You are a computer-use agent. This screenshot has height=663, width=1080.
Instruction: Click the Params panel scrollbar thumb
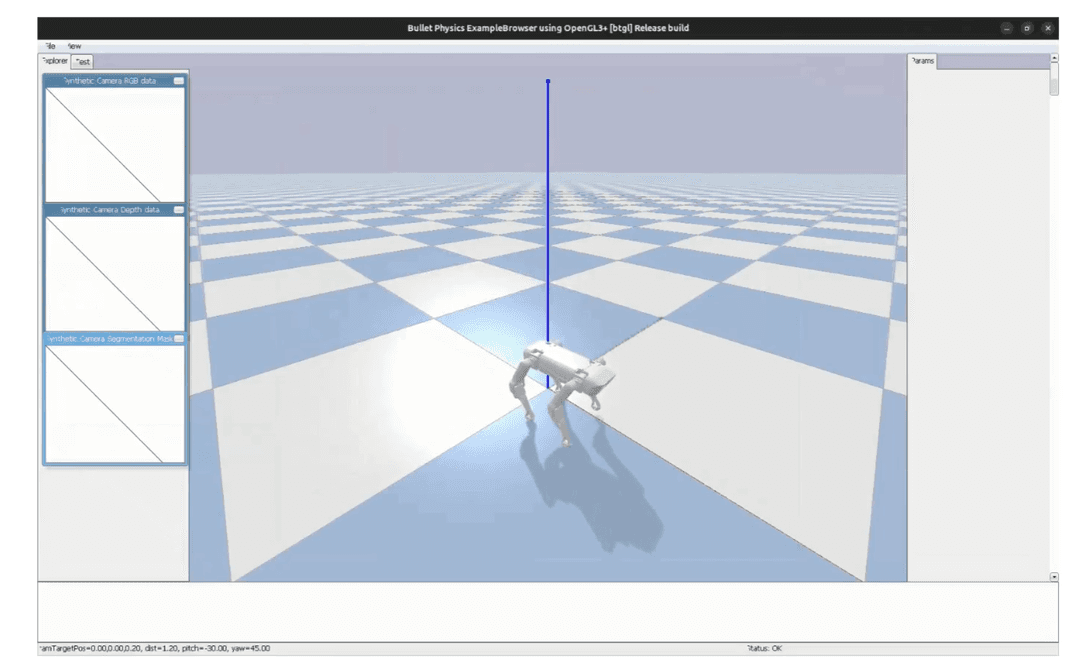point(1054,81)
